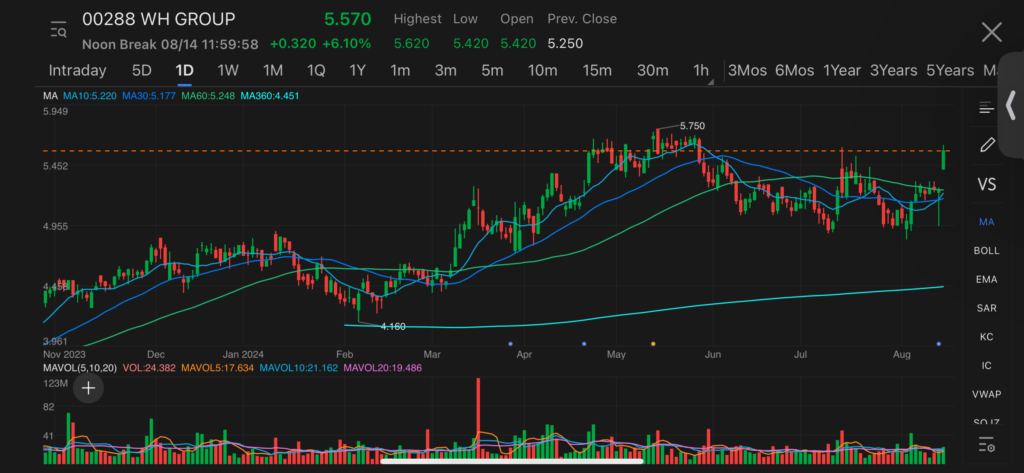
Task: Select the 15m minute interval
Action: pyautogui.click(x=597, y=71)
